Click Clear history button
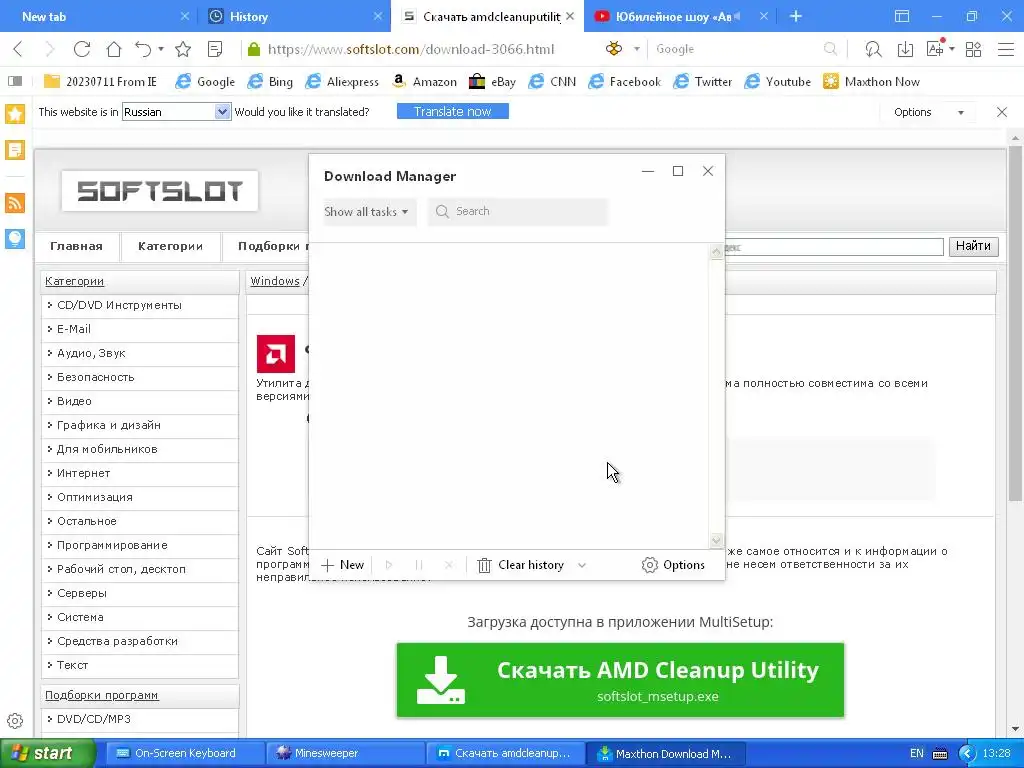This screenshot has width=1024, height=768. pyautogui.click(x=520, y=565)
